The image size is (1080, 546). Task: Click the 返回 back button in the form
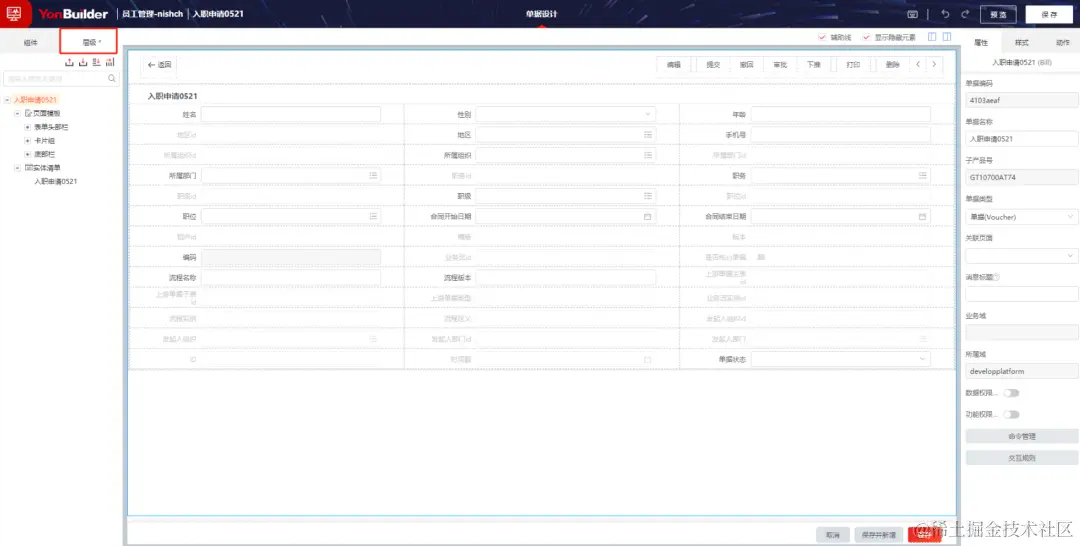(159, 65)
